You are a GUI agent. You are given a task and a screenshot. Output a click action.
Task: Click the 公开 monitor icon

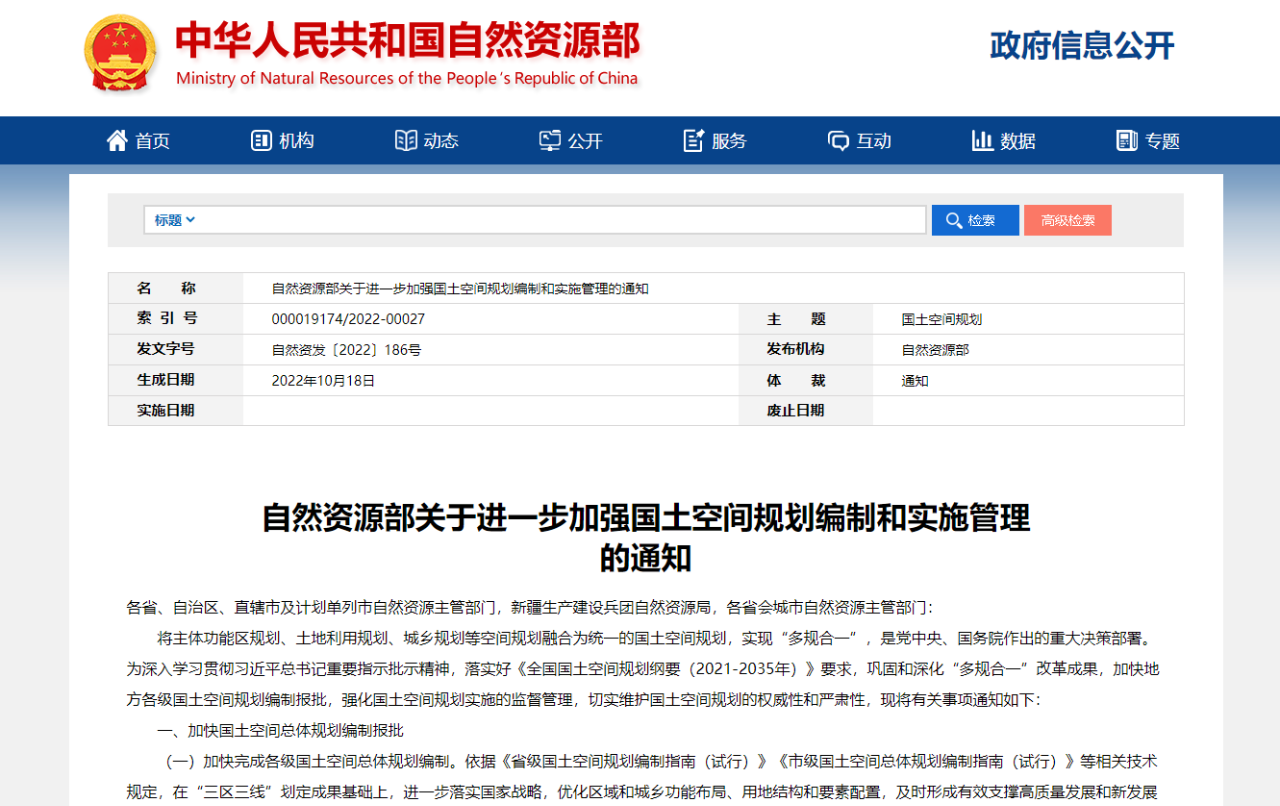(550, 141)
